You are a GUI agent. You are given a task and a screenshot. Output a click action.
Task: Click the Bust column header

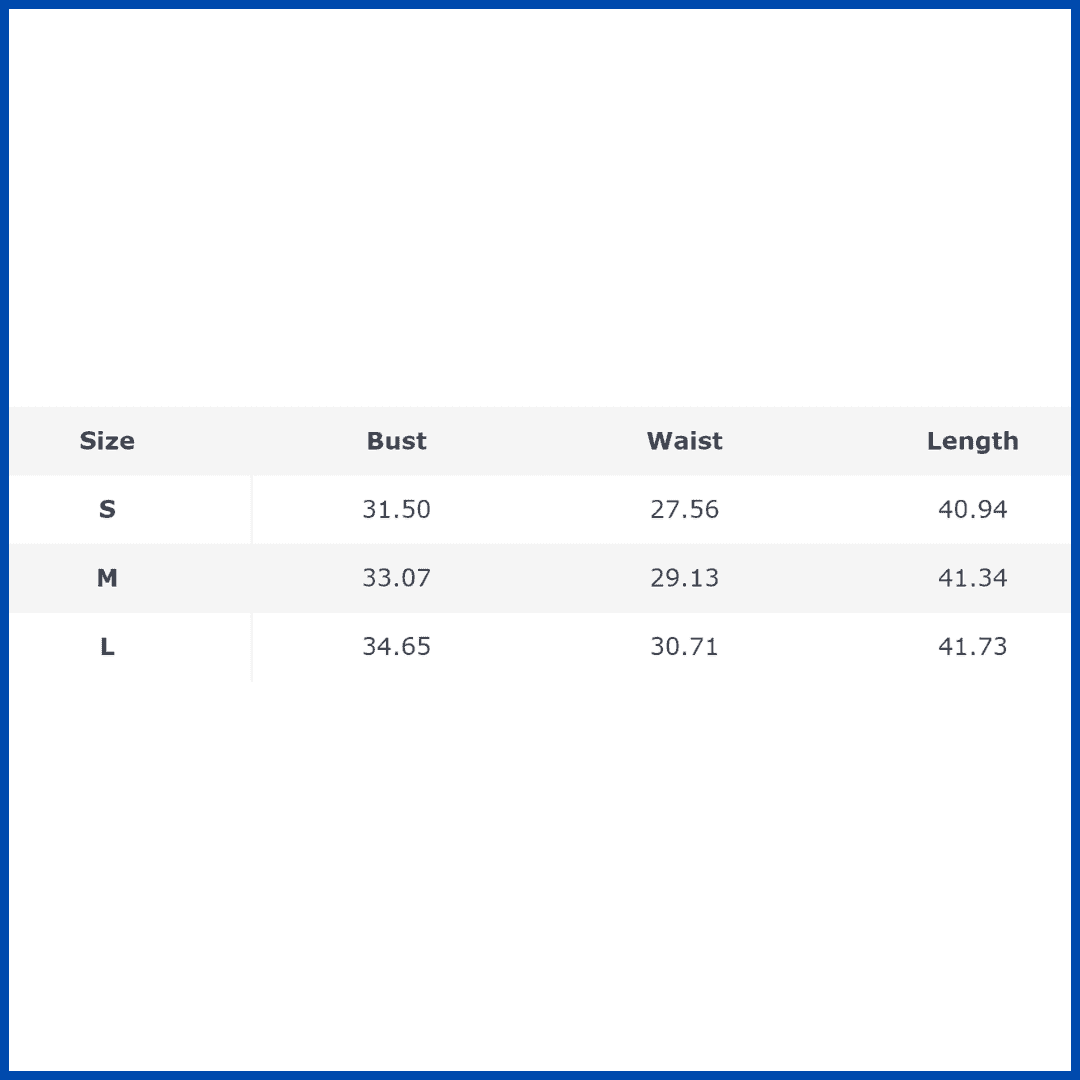tap(396, 441)
